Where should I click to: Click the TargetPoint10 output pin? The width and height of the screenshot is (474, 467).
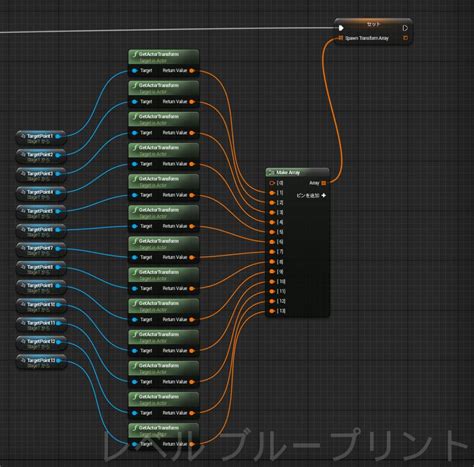pyautogui.click(x=58, y=304)
